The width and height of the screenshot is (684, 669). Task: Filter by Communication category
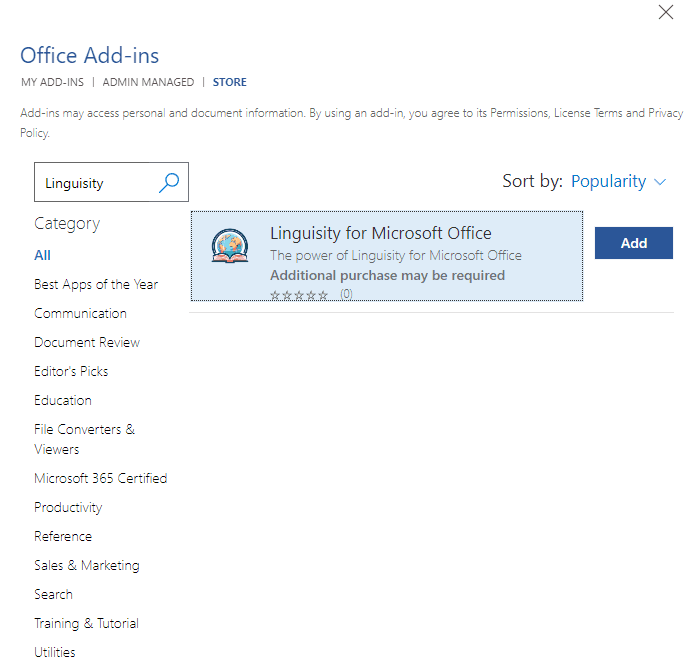80,313
